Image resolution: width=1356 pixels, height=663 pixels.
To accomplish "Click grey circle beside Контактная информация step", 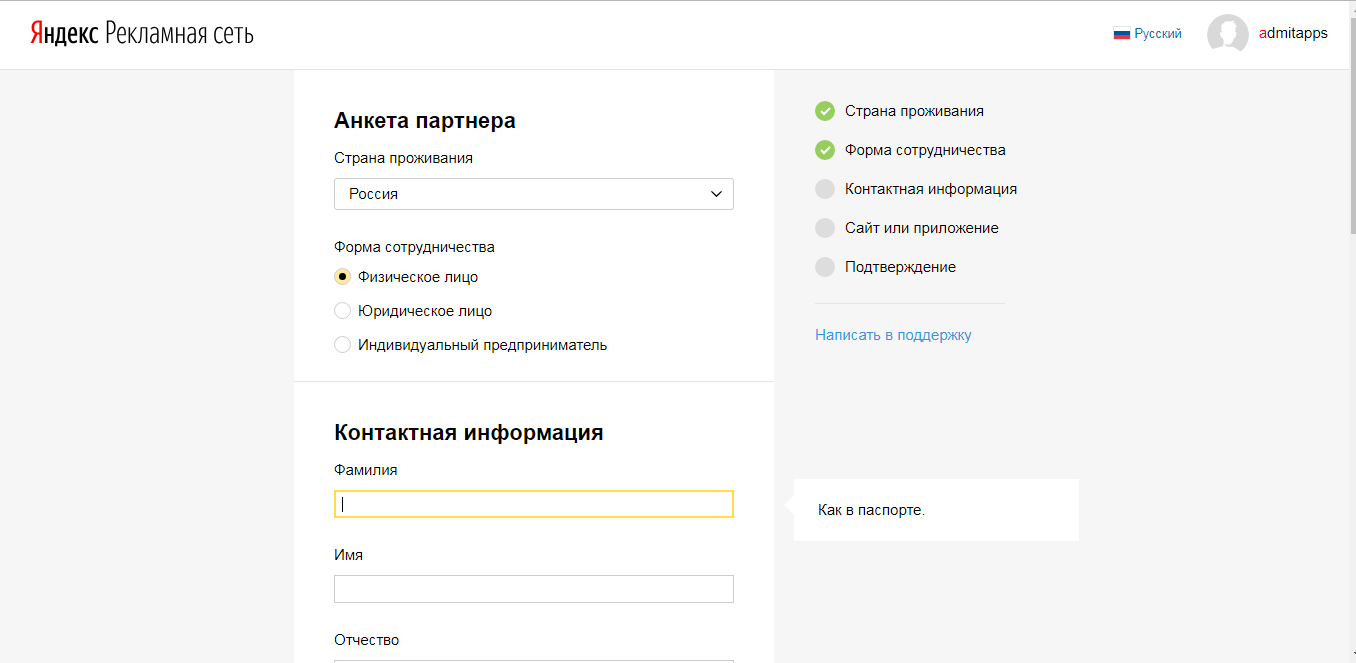I will pos(825,189).
